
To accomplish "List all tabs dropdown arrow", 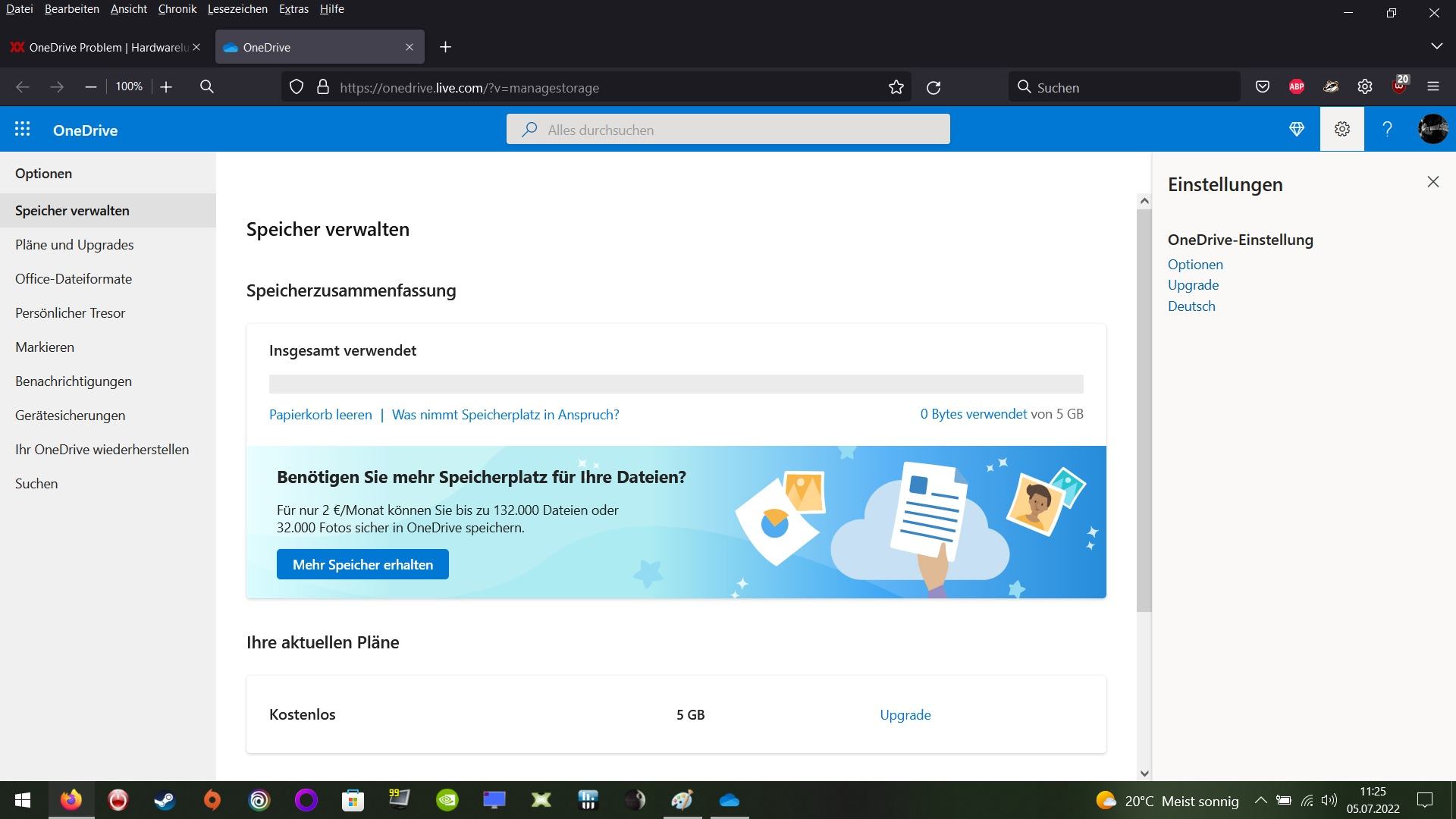I will coord(1436,47).
